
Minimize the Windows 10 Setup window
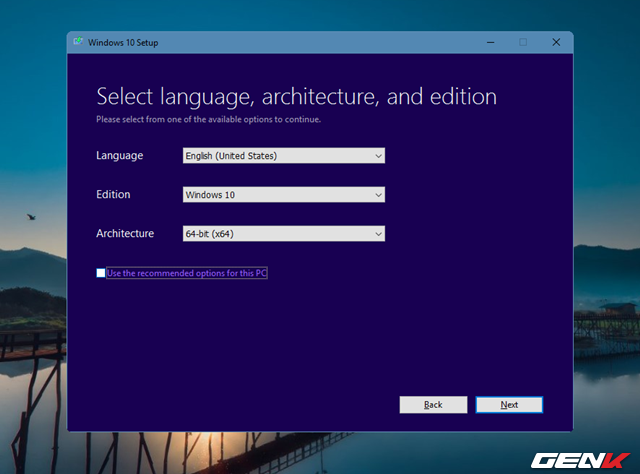click(x=491, y=42)
